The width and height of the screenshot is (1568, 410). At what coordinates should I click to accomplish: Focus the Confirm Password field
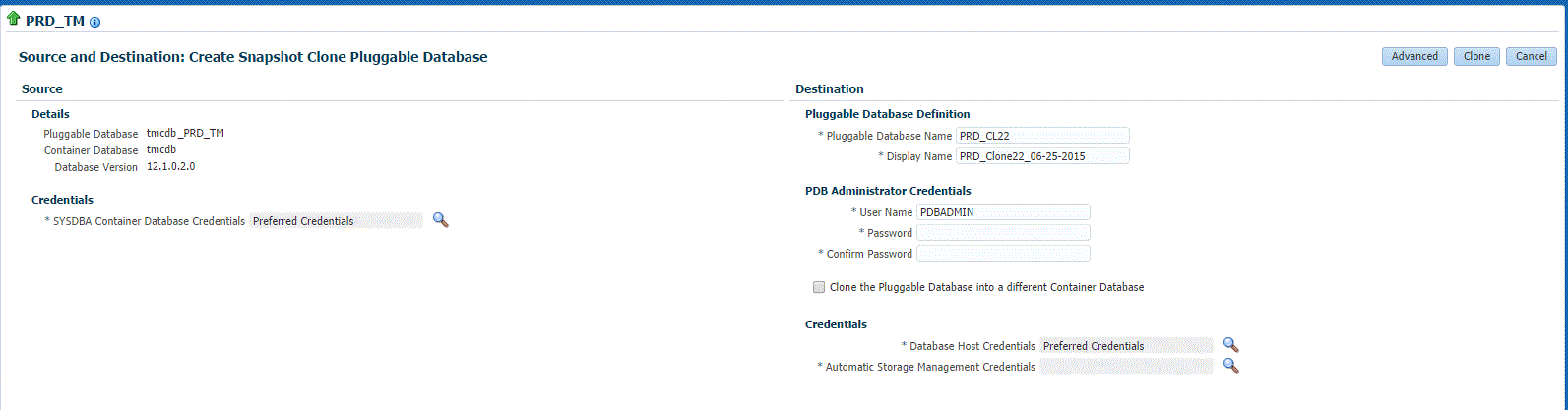(1003, 254)
